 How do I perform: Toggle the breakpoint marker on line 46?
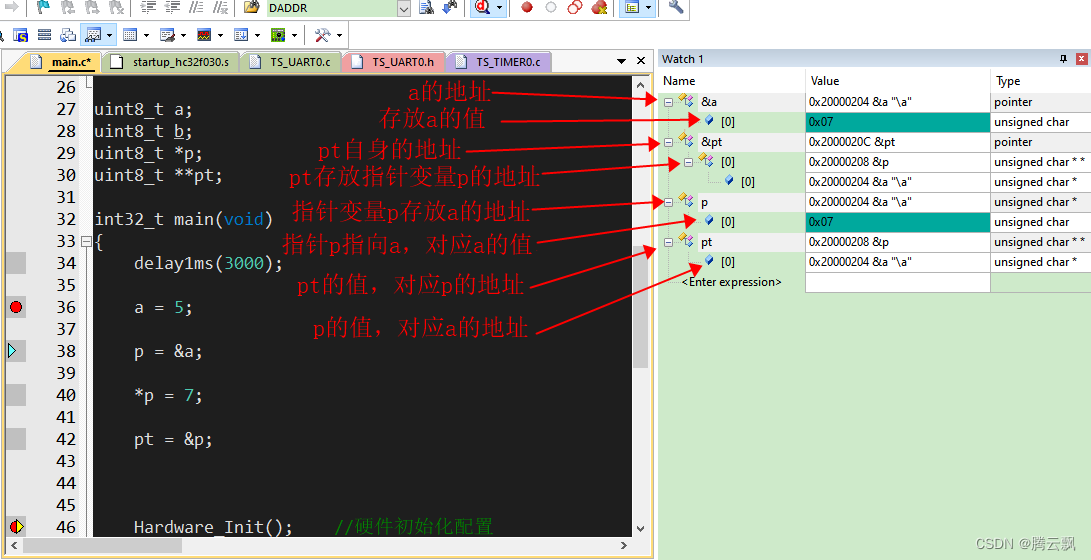(x=16, y=527)
